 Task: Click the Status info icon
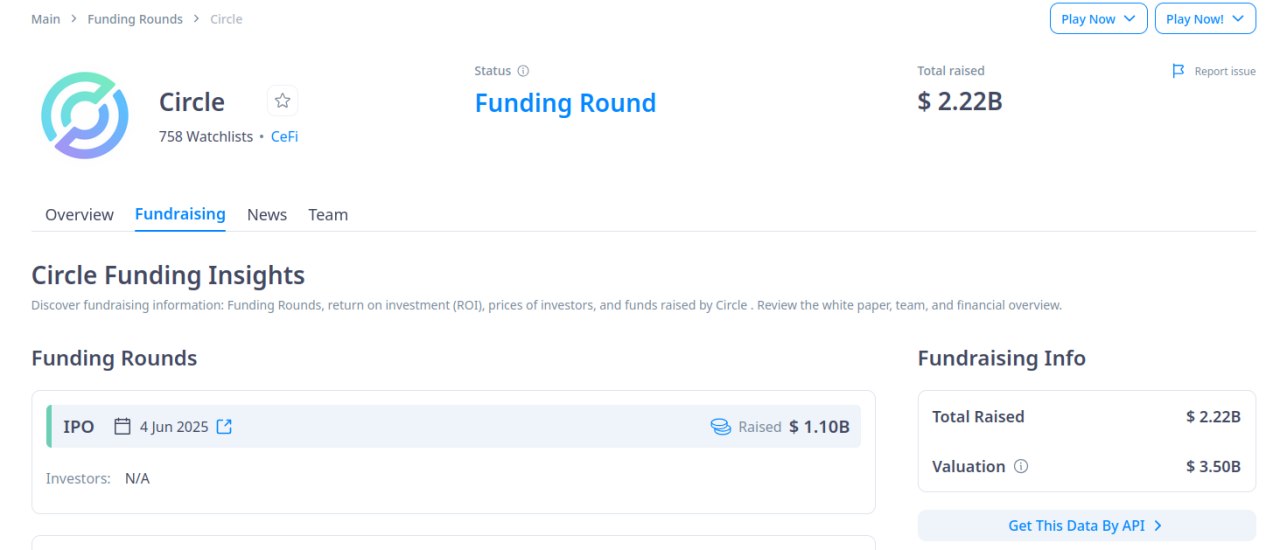(523, 71)
